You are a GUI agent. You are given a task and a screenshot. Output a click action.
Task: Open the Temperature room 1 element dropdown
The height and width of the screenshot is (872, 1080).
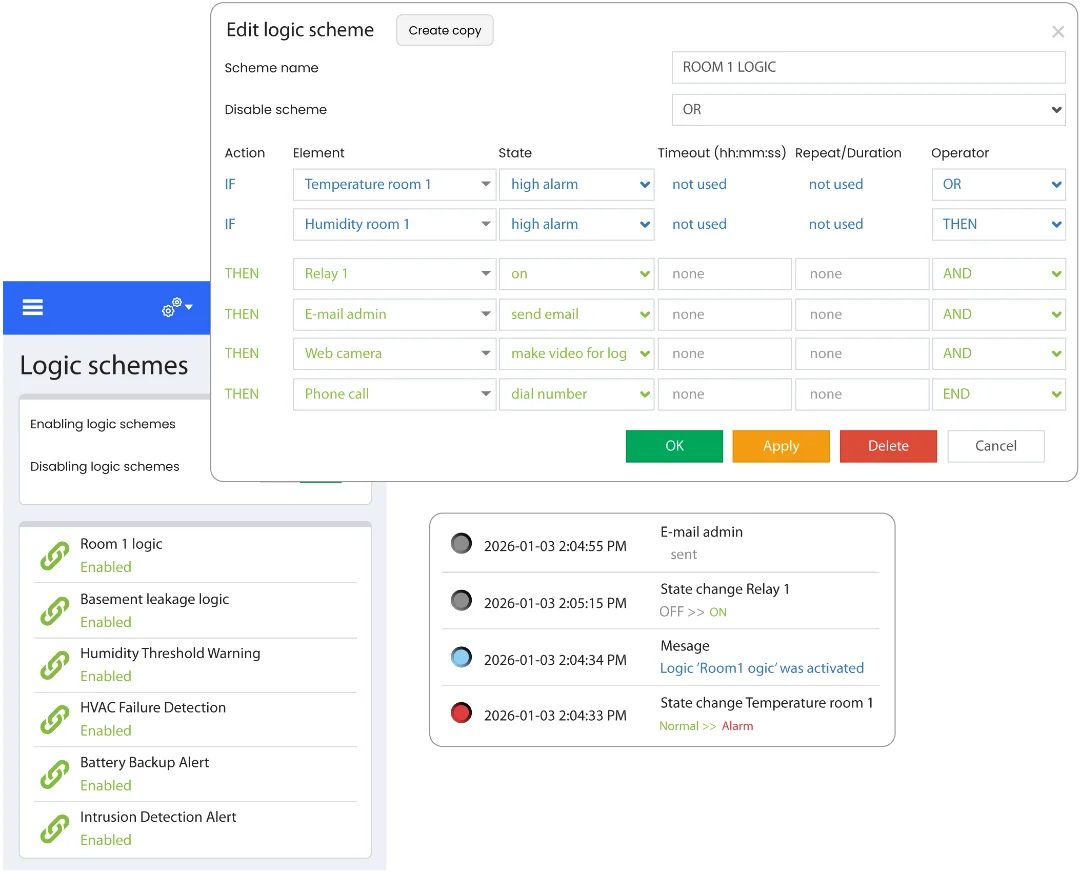pos(394,184)
